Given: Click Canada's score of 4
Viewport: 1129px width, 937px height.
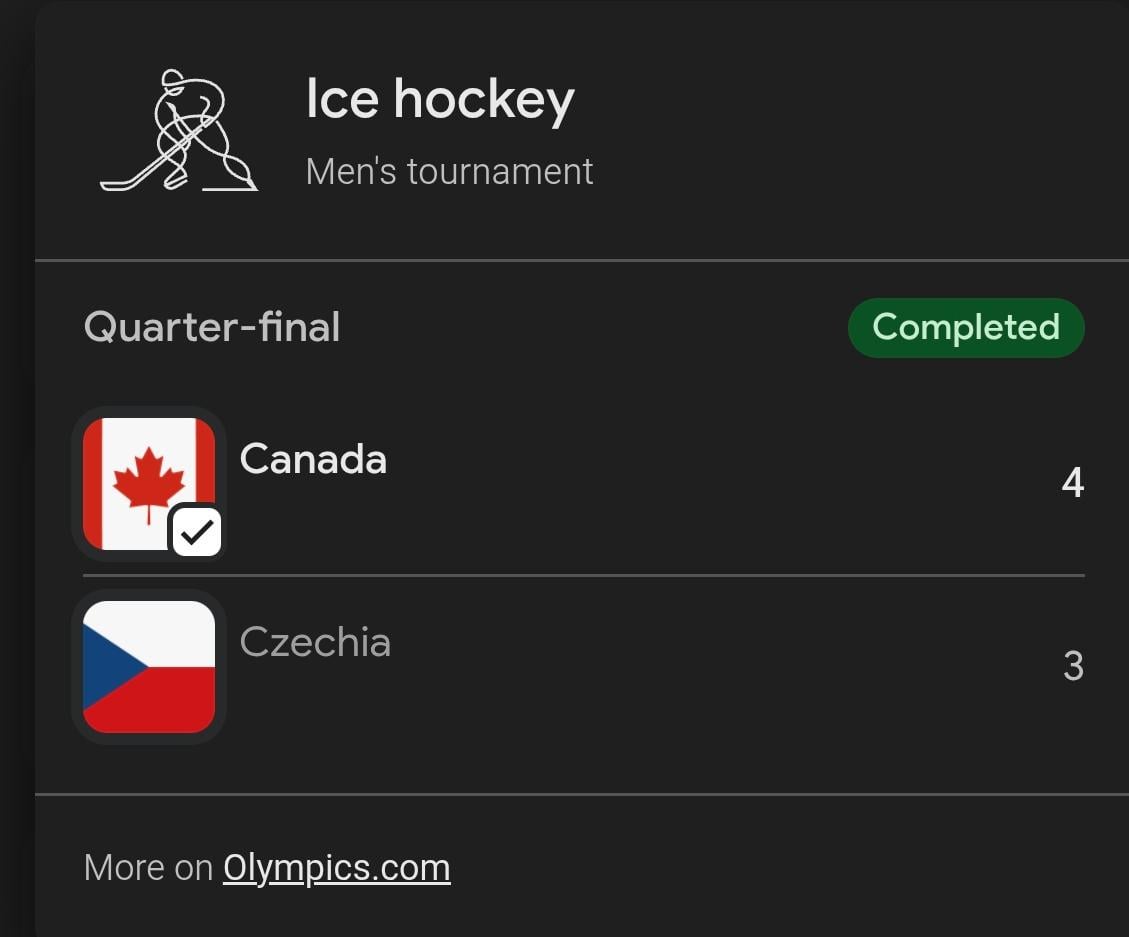Looking at the screenshot, I should tap(1072, 483).
